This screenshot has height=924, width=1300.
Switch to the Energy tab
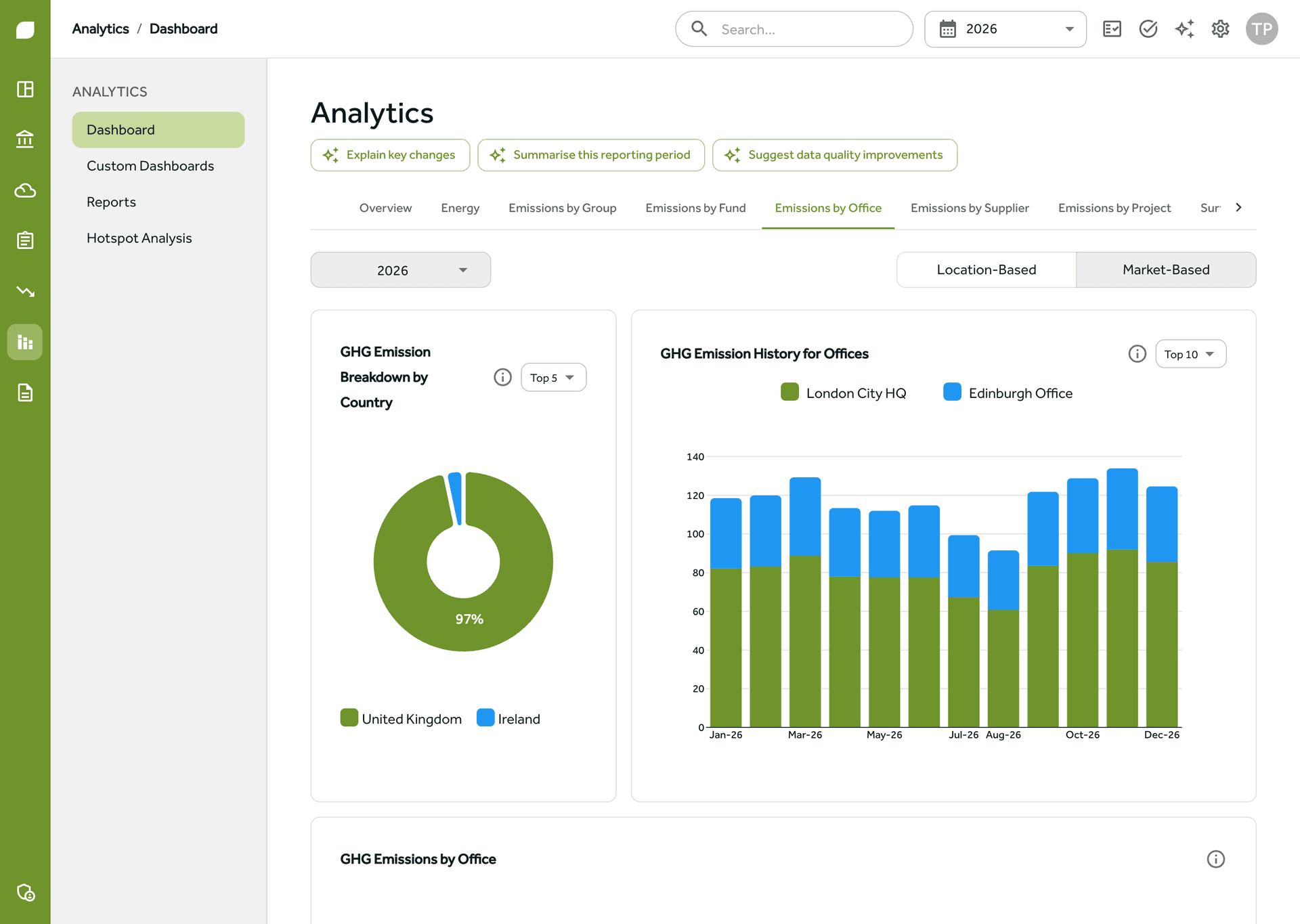tap(460, 208)
